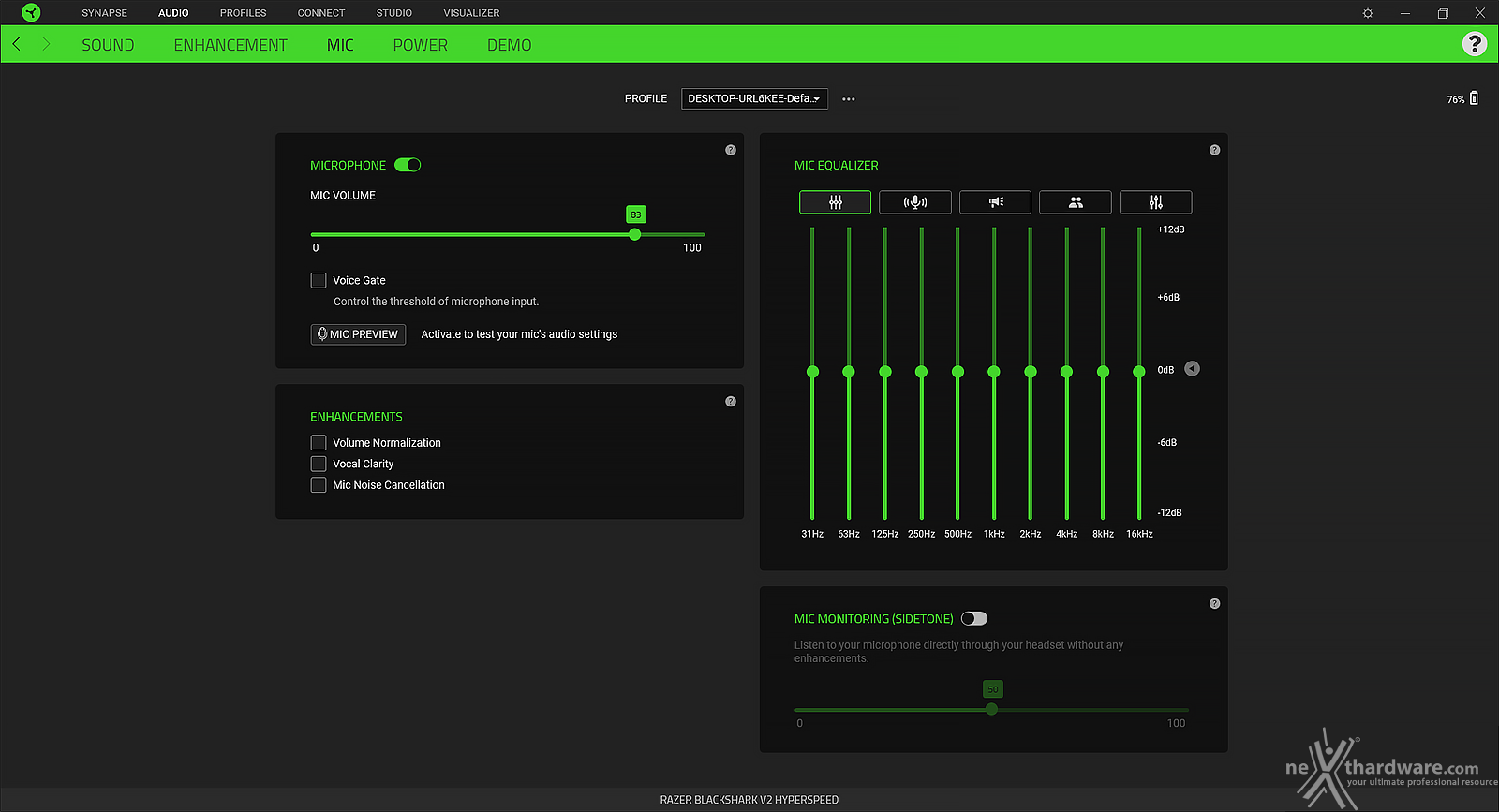Click the 31Hz equalizer slider handle

click(812, 372)
